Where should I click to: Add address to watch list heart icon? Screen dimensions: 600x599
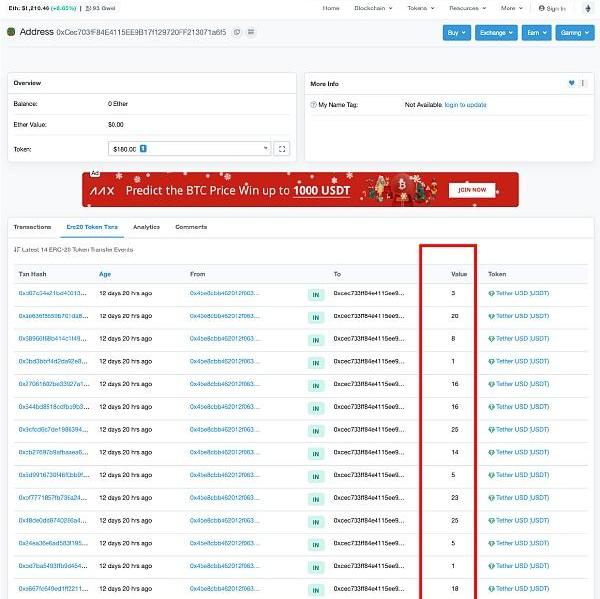[x=571, y=83]
